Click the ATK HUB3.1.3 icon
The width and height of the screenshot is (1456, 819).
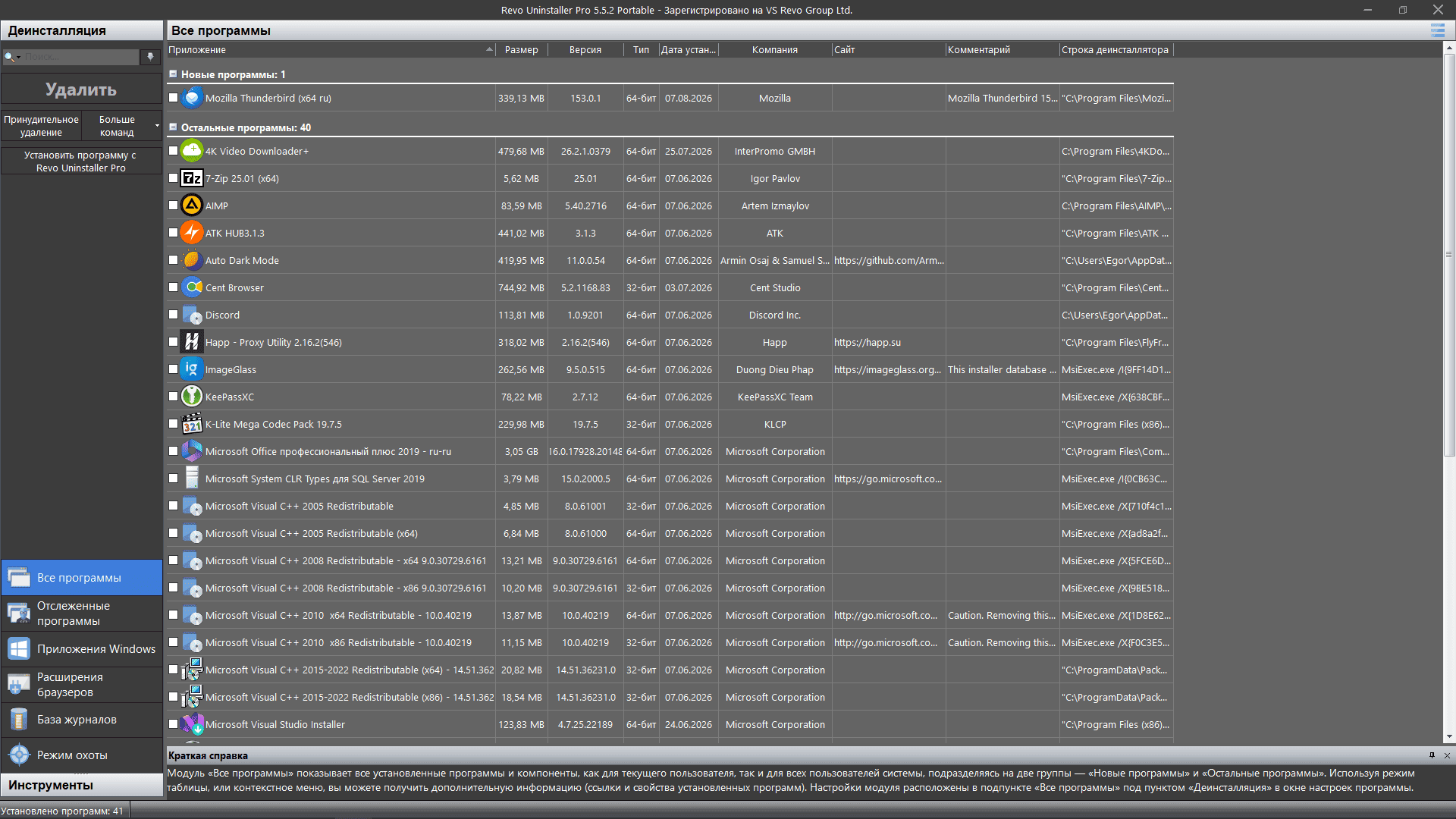click(192, 233)
